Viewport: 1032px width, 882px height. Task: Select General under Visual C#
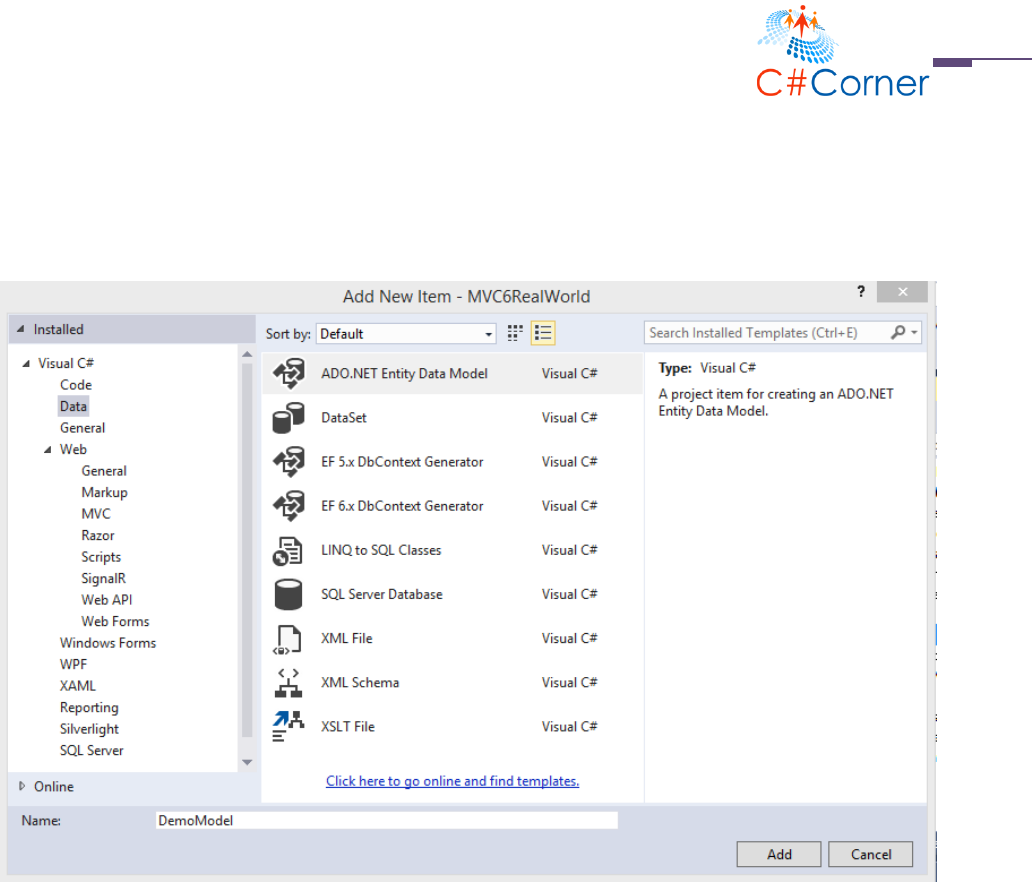click(x=82, y=428)
